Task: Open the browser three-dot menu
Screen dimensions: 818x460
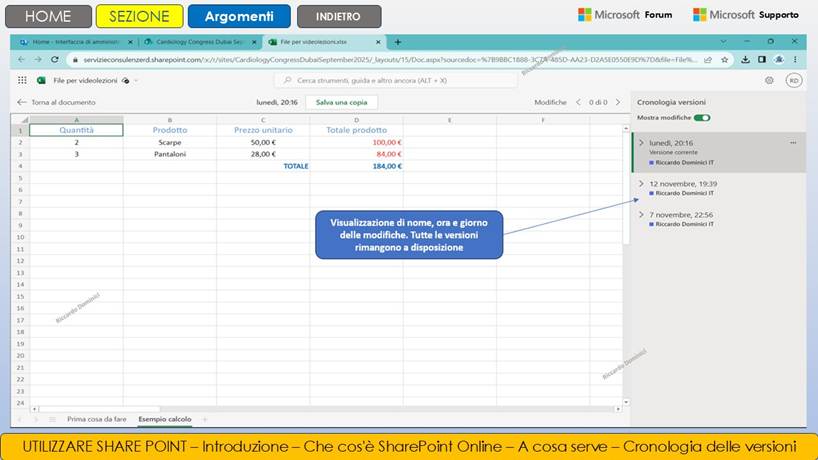Action: coord(795,60)
